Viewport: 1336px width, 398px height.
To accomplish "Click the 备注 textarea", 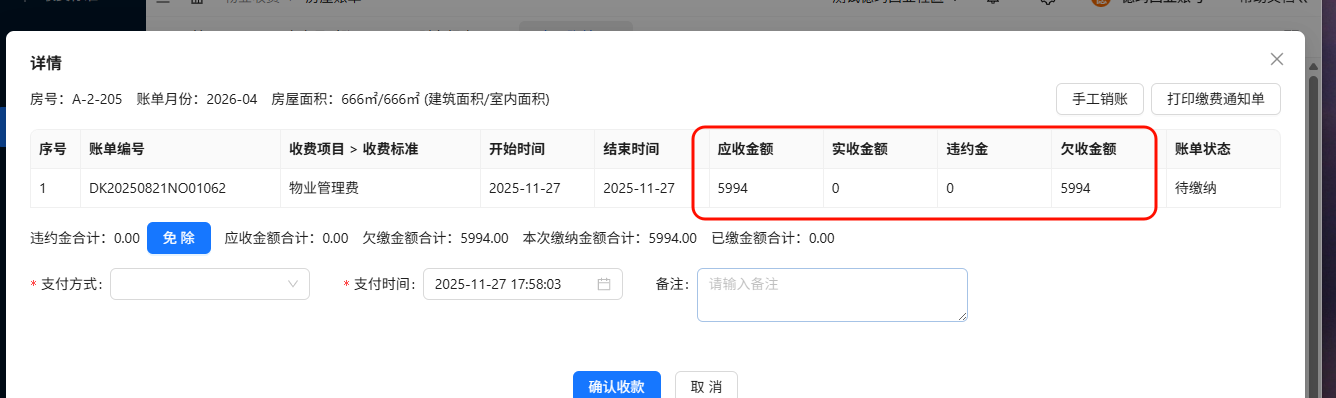I will 832,295.
